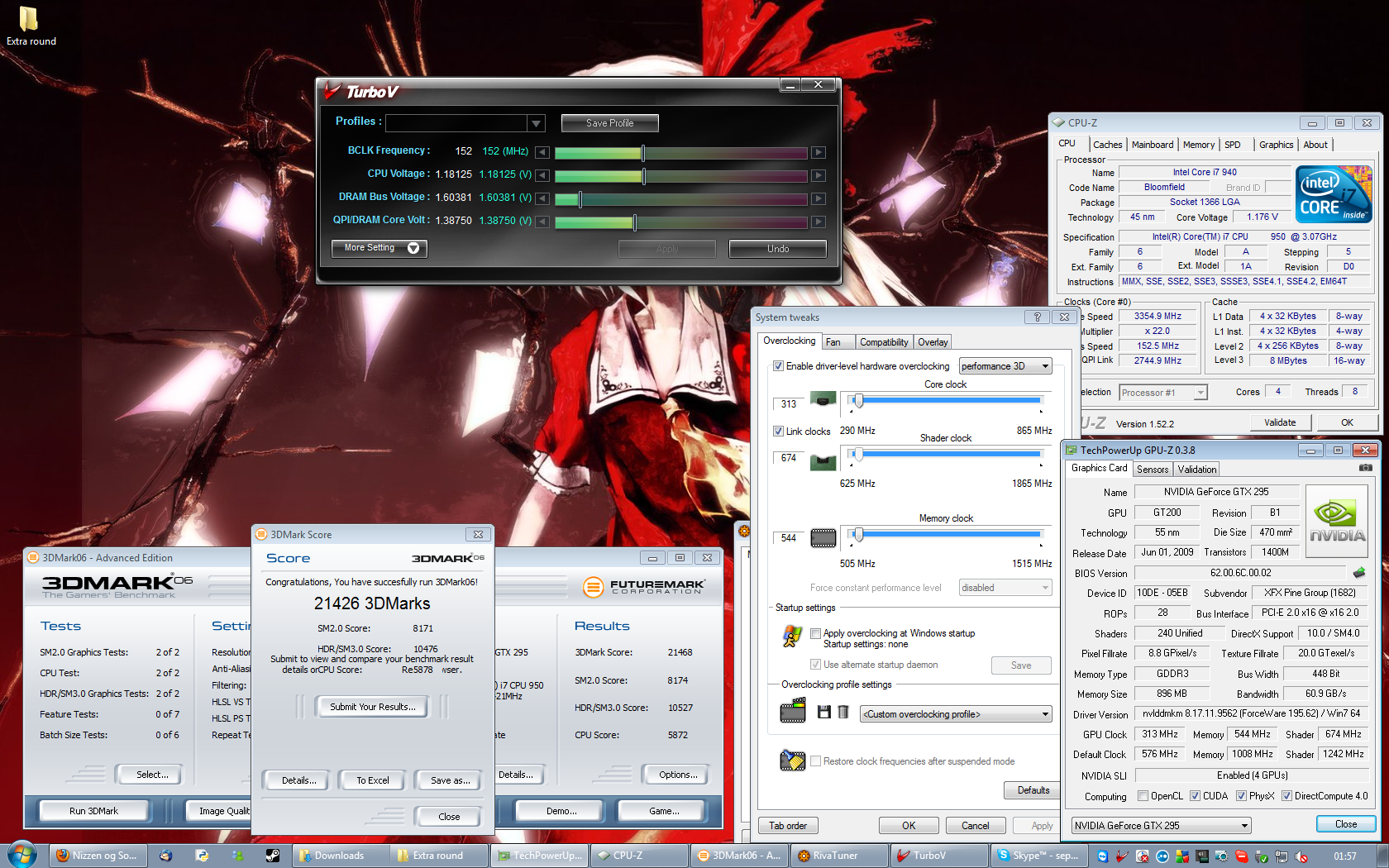The height and width of the screenshot is (868, 1389).
Task: Uncheck the Link clocks checkbox
Action: 778,432
